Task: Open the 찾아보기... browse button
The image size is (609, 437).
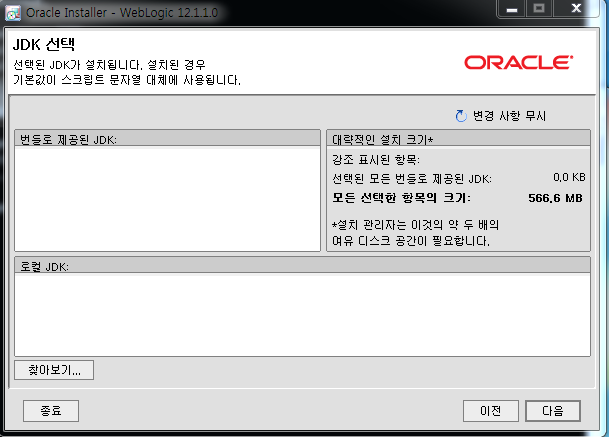Action: coord(54,370)
